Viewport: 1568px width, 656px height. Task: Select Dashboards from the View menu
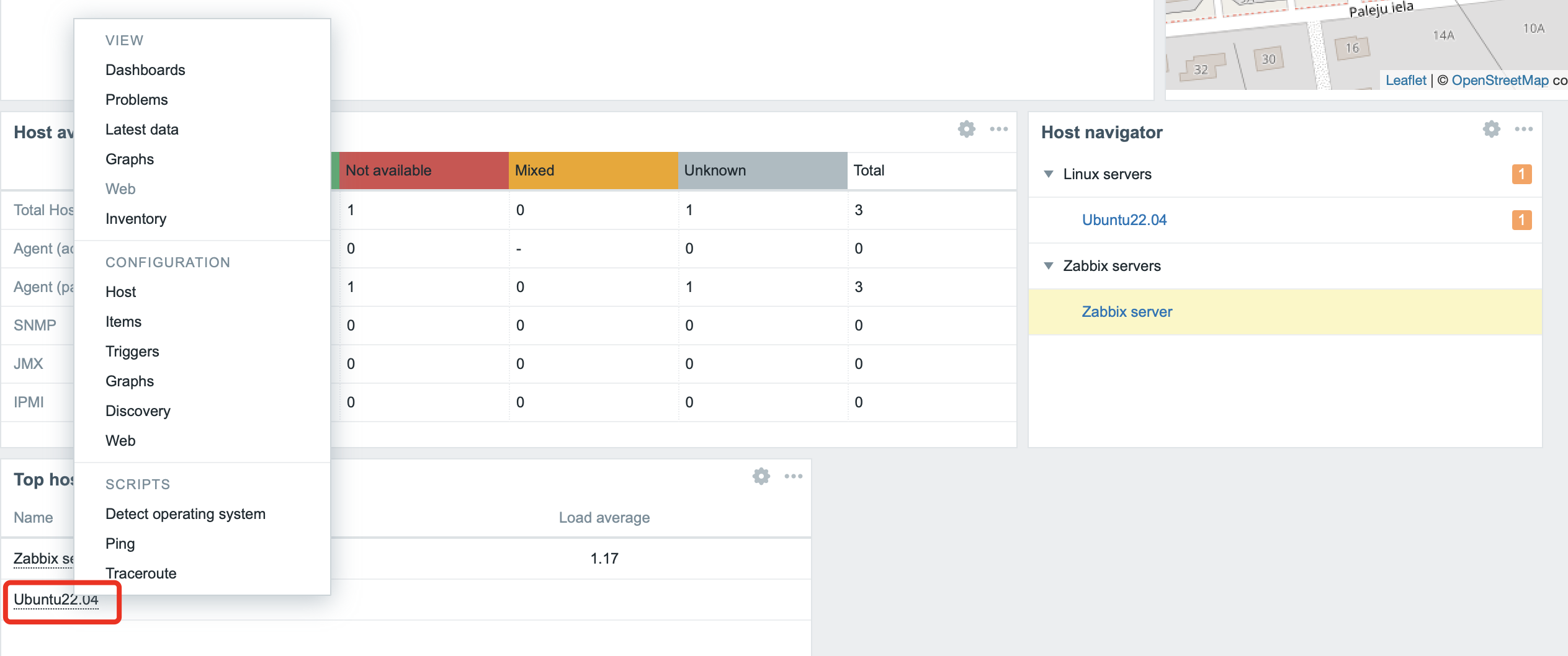(145, 70)
